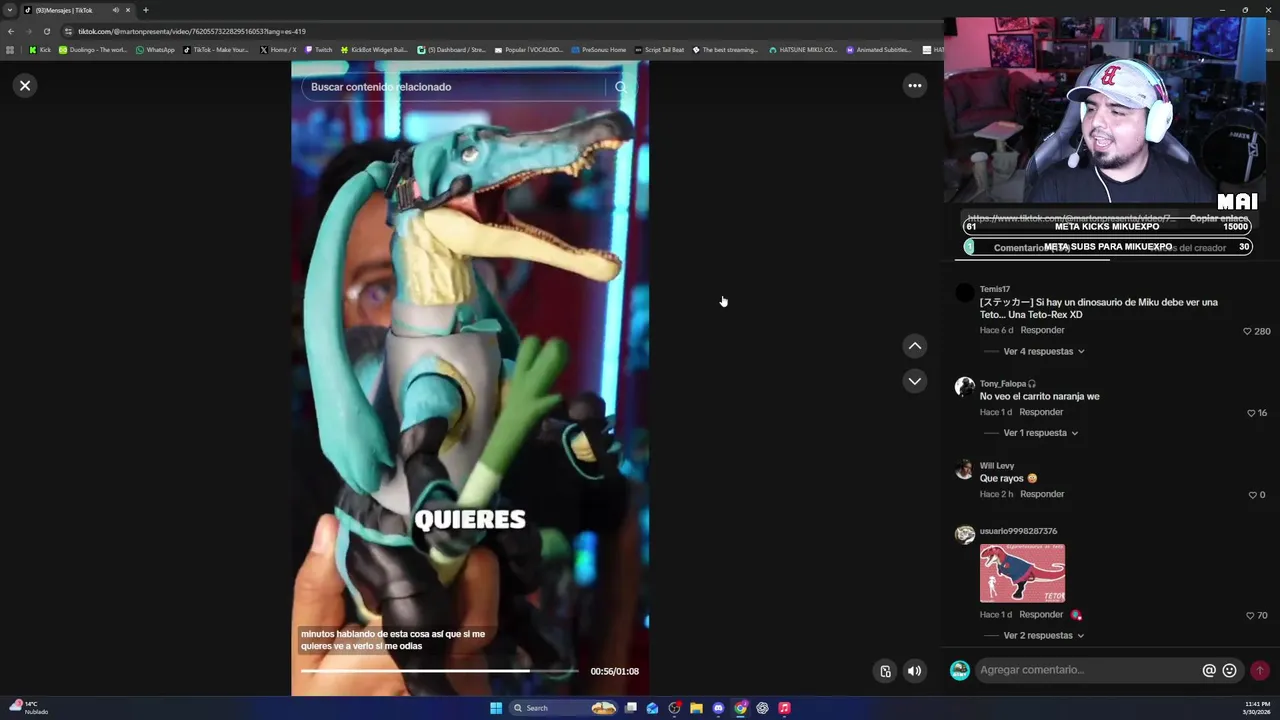Open the Twitch bookmark
The image size is (1280, 720).
pos(319,50)
